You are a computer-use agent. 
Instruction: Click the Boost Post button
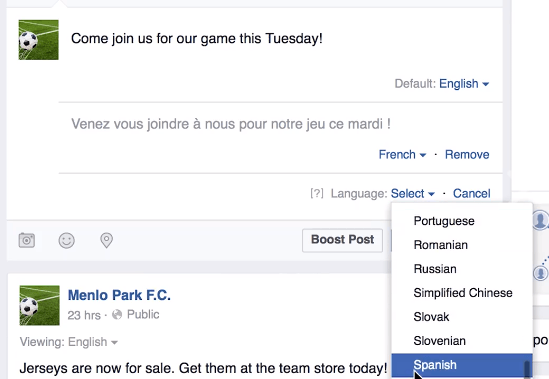point(342,240)
